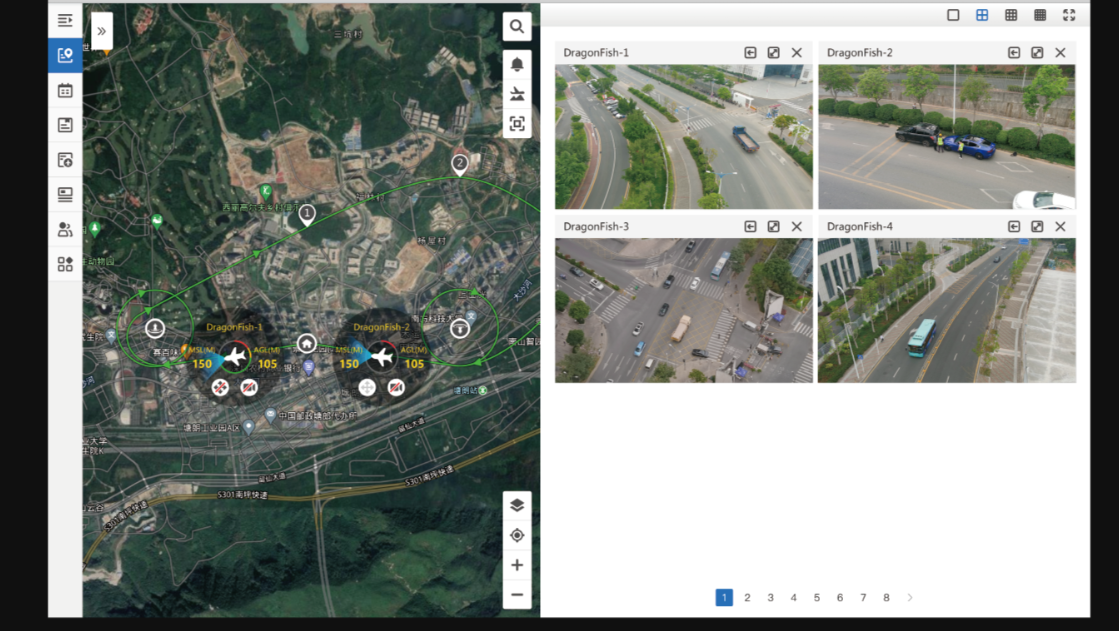Zoom in the map with plus button
Viewport: 1119px width, 631px height.
coord(516,565)
